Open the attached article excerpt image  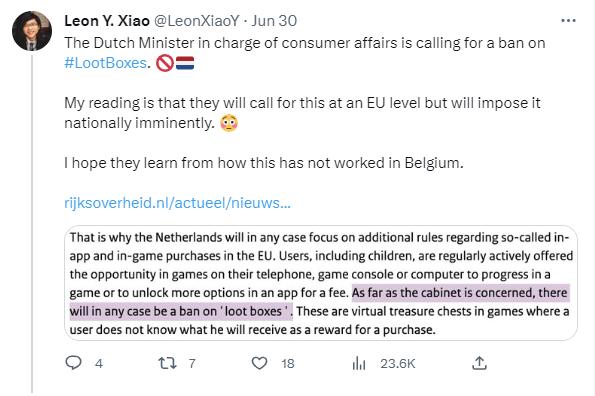tap(321, 283)
